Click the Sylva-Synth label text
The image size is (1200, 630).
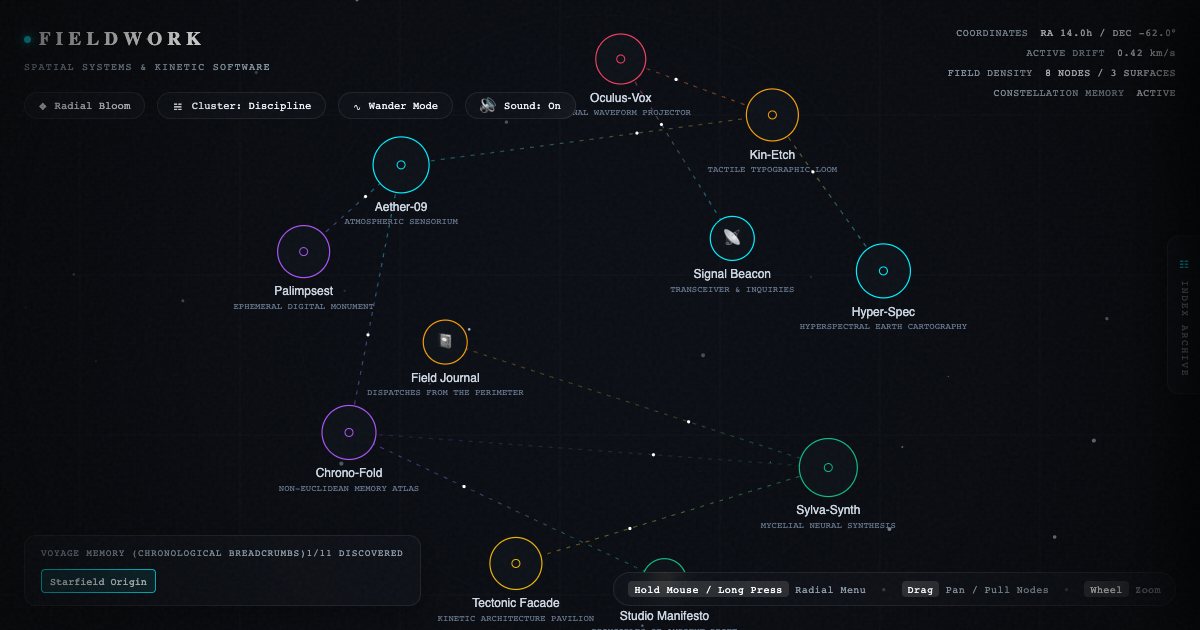[x=828, y=510]
